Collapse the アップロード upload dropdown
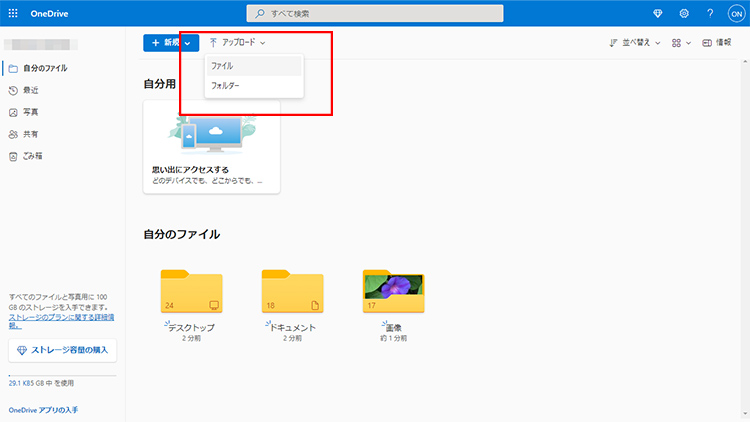750x422 pixels. coord(238,43)
